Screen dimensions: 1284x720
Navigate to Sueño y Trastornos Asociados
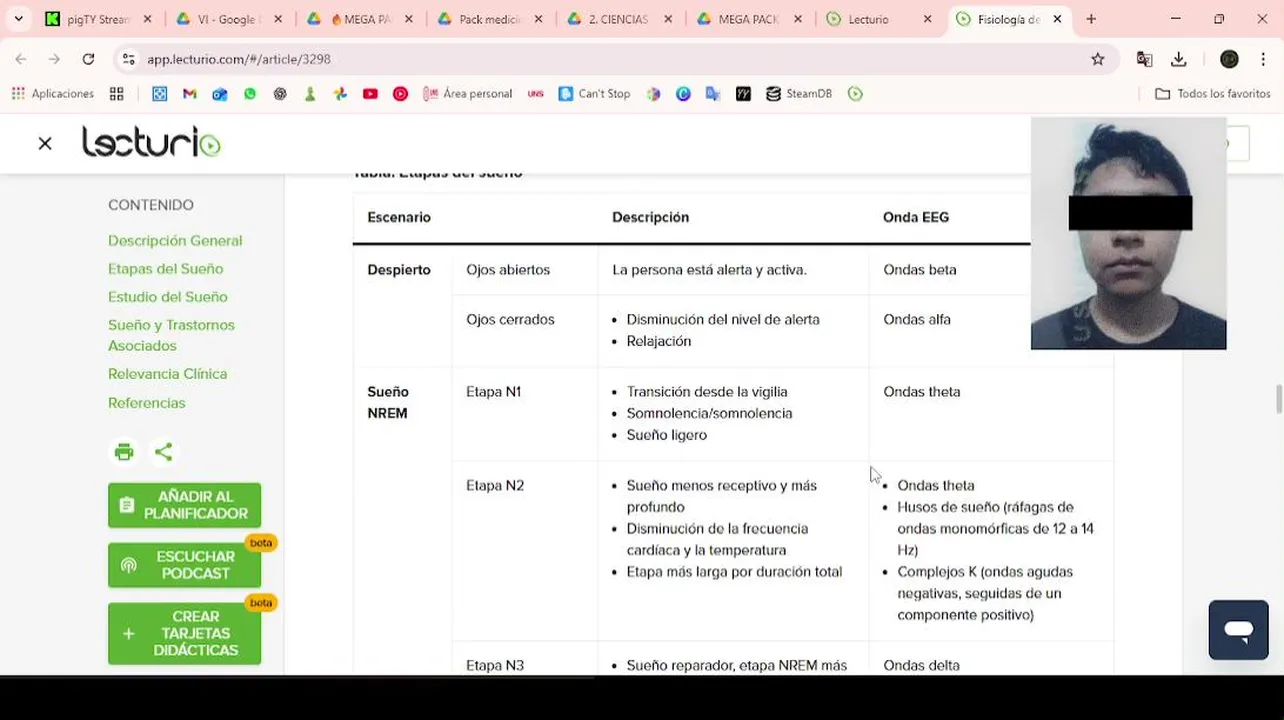coord(171,335)
